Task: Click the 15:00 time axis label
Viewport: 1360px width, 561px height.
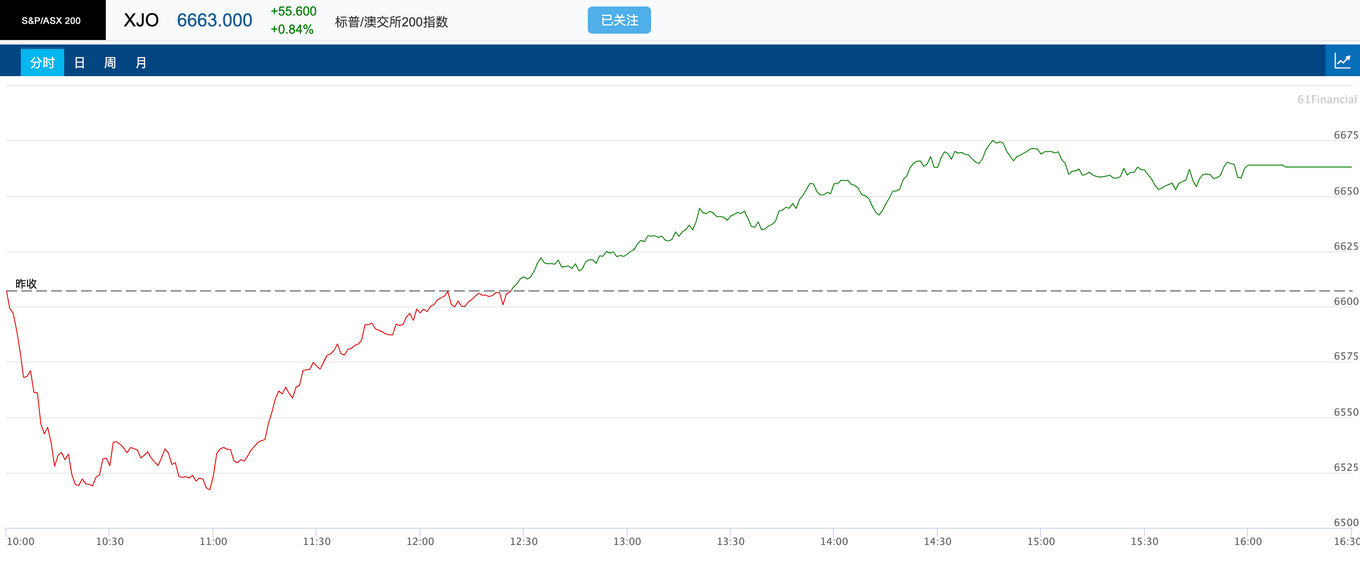Action: (1041, 542)
